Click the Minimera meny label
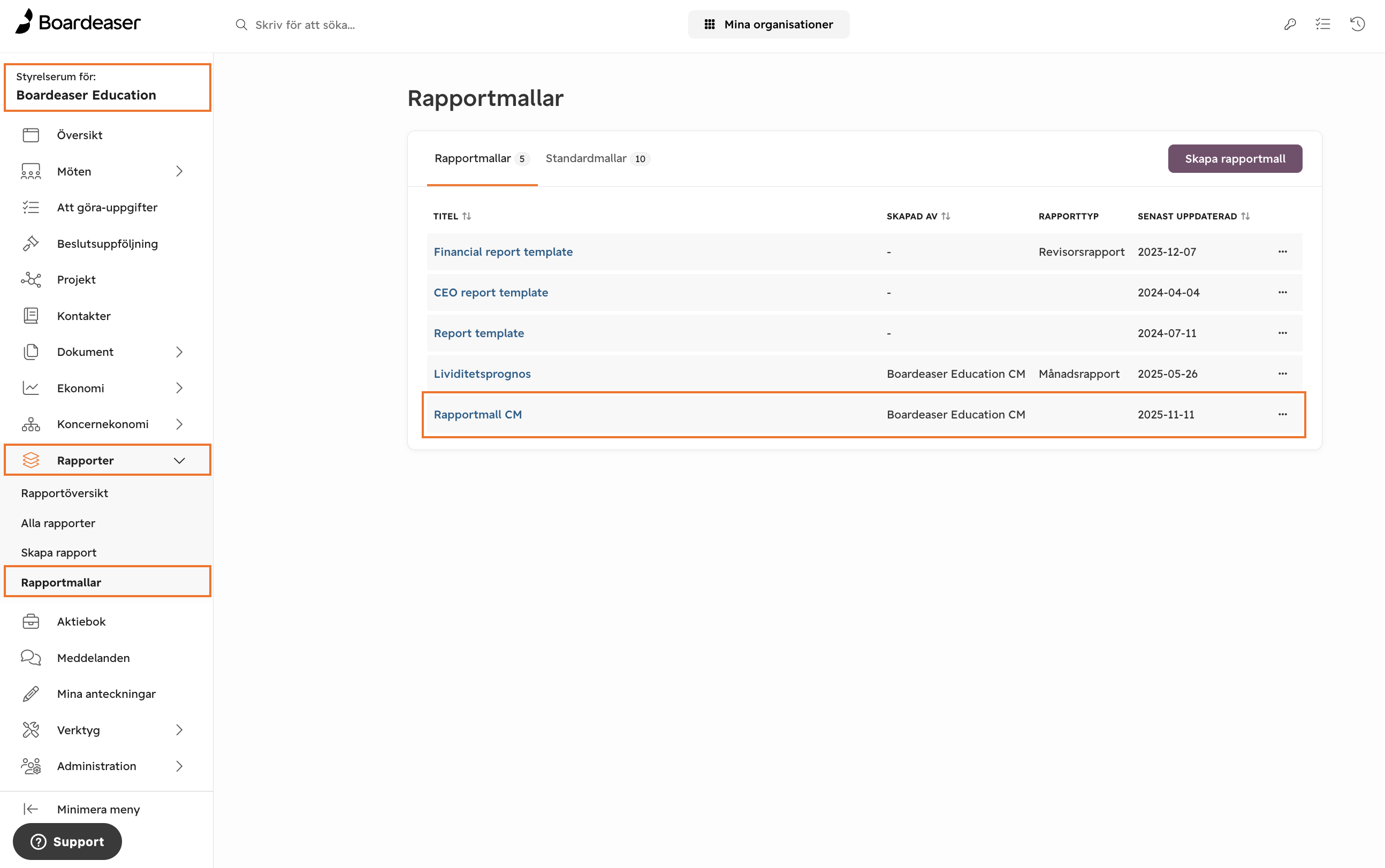Image resolution: width=1385 pixels, height=868 pixels. (x=98, y=810)
